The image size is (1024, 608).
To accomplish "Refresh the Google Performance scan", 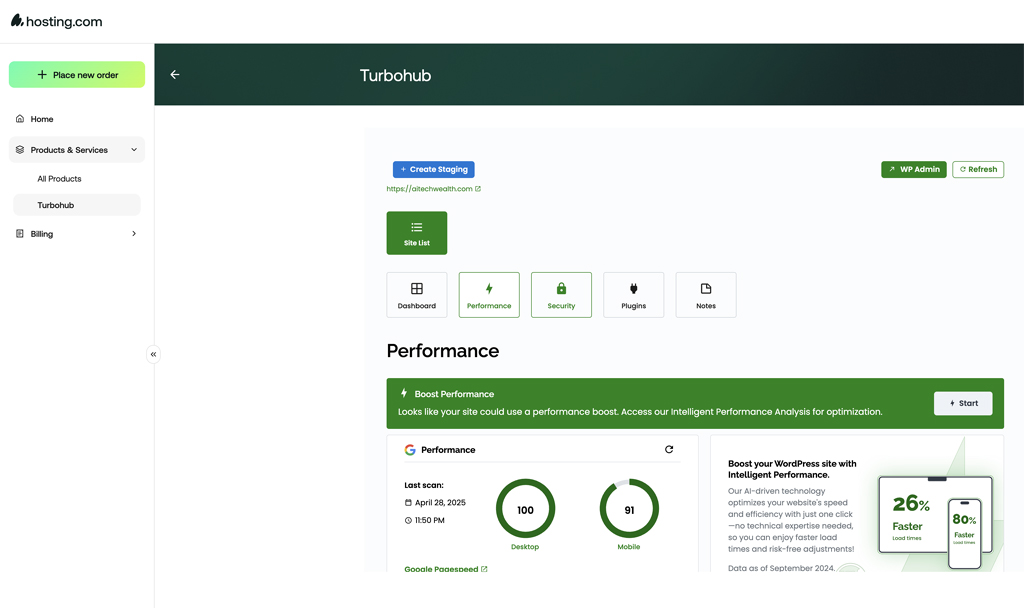I will [x=669, y=449].
